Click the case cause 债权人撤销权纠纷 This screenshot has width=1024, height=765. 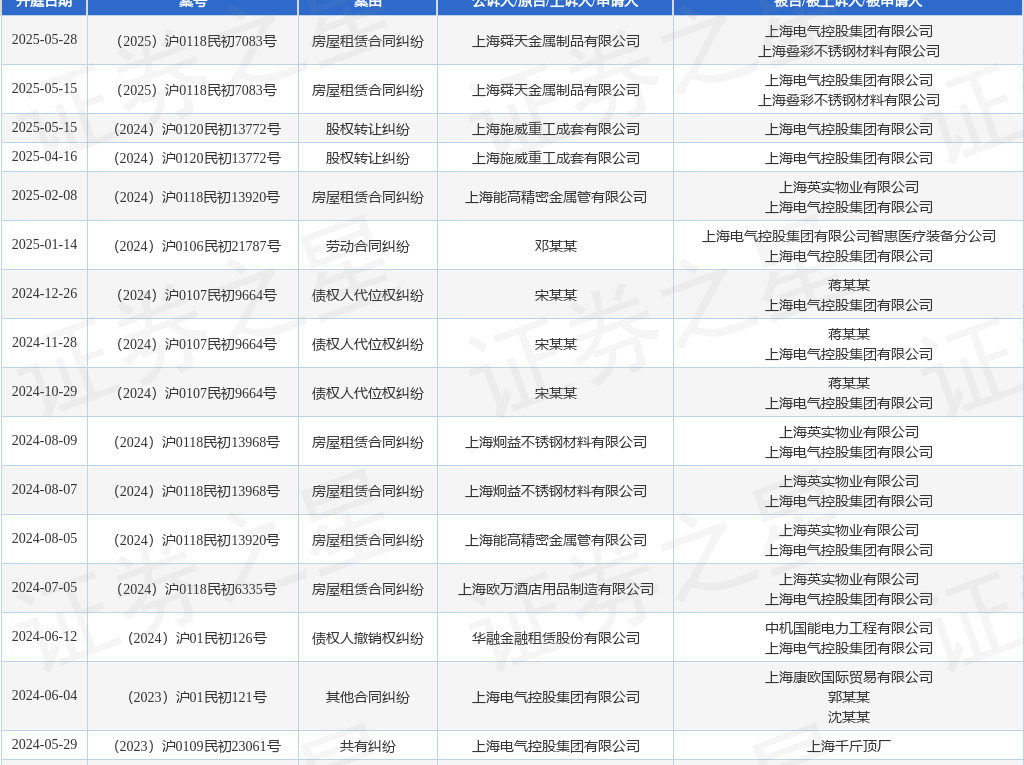click(368, 638)
